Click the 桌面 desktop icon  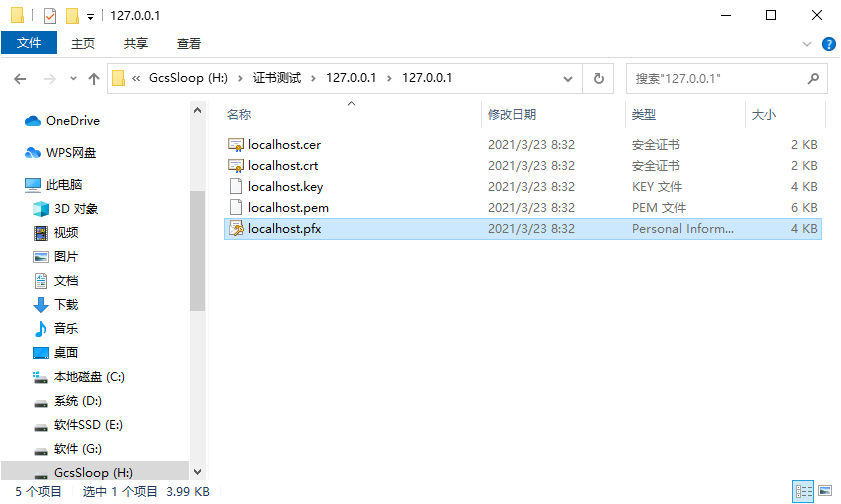tap(41, 353)
